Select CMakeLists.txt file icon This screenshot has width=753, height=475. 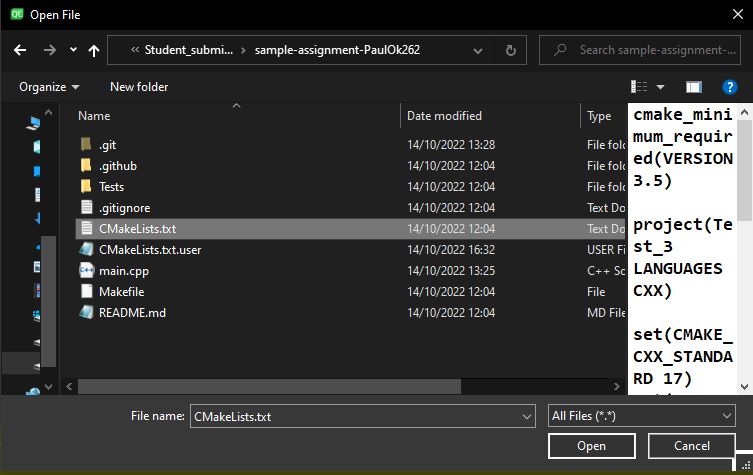86,228
